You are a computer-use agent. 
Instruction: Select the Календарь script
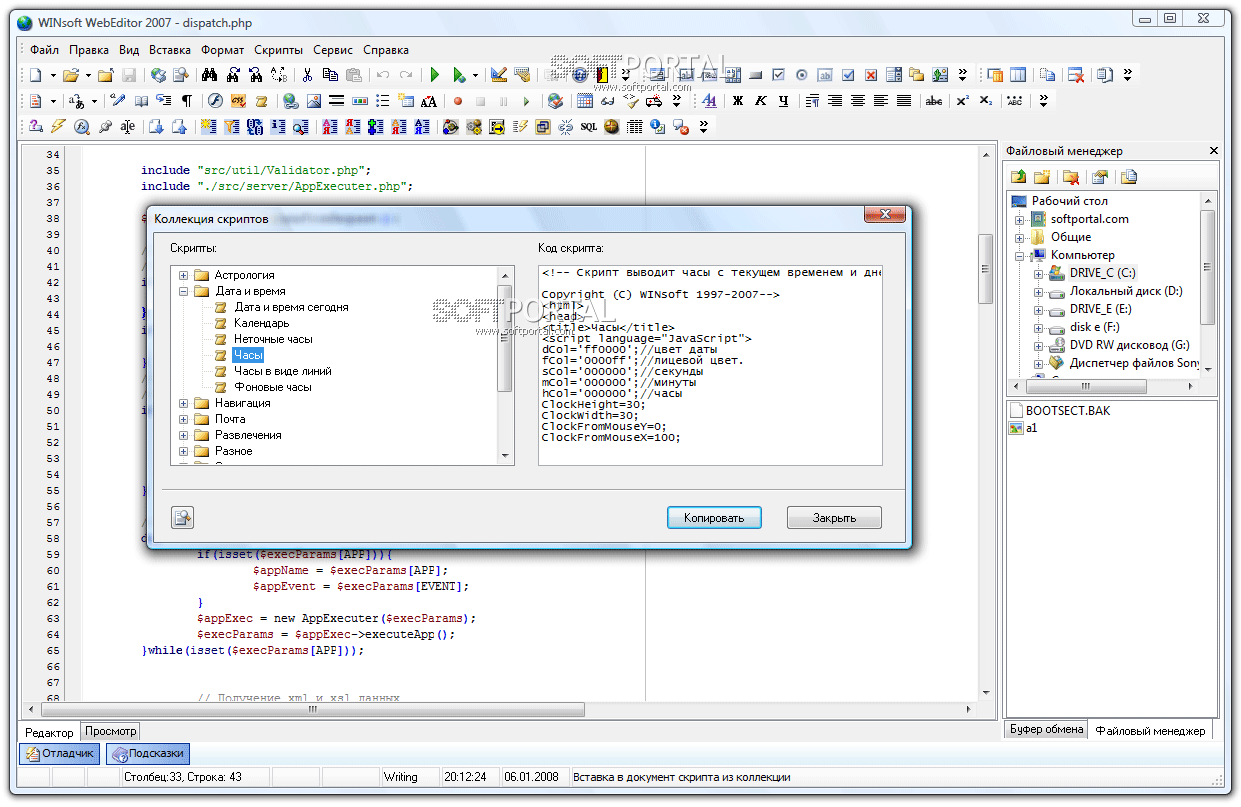[261, 323]
